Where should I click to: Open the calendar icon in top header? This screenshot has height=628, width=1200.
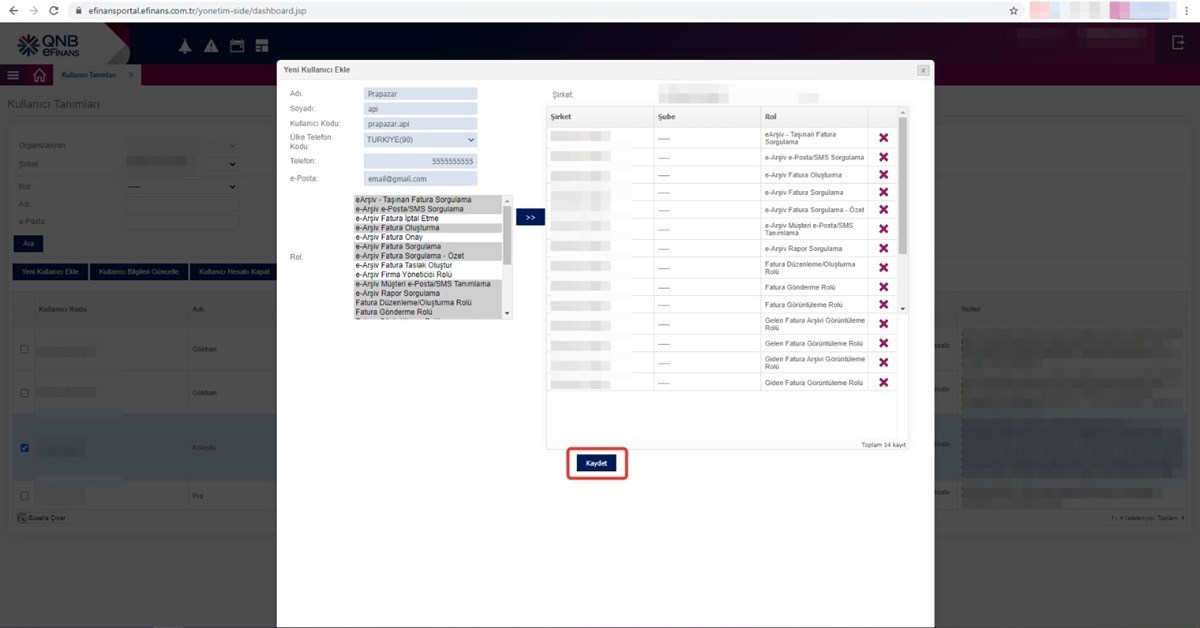[x=237, y=46]
